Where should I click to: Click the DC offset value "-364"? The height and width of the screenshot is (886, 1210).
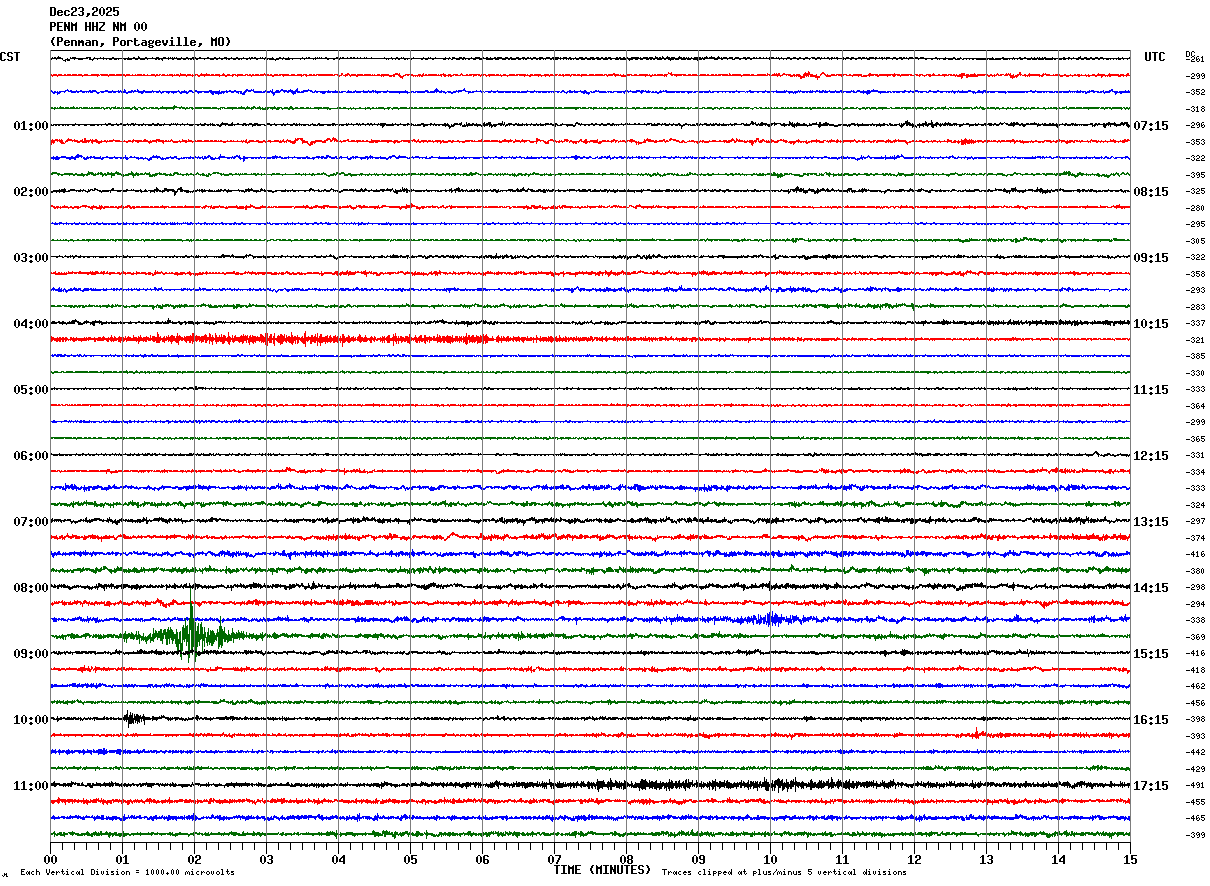(1196, 406)
